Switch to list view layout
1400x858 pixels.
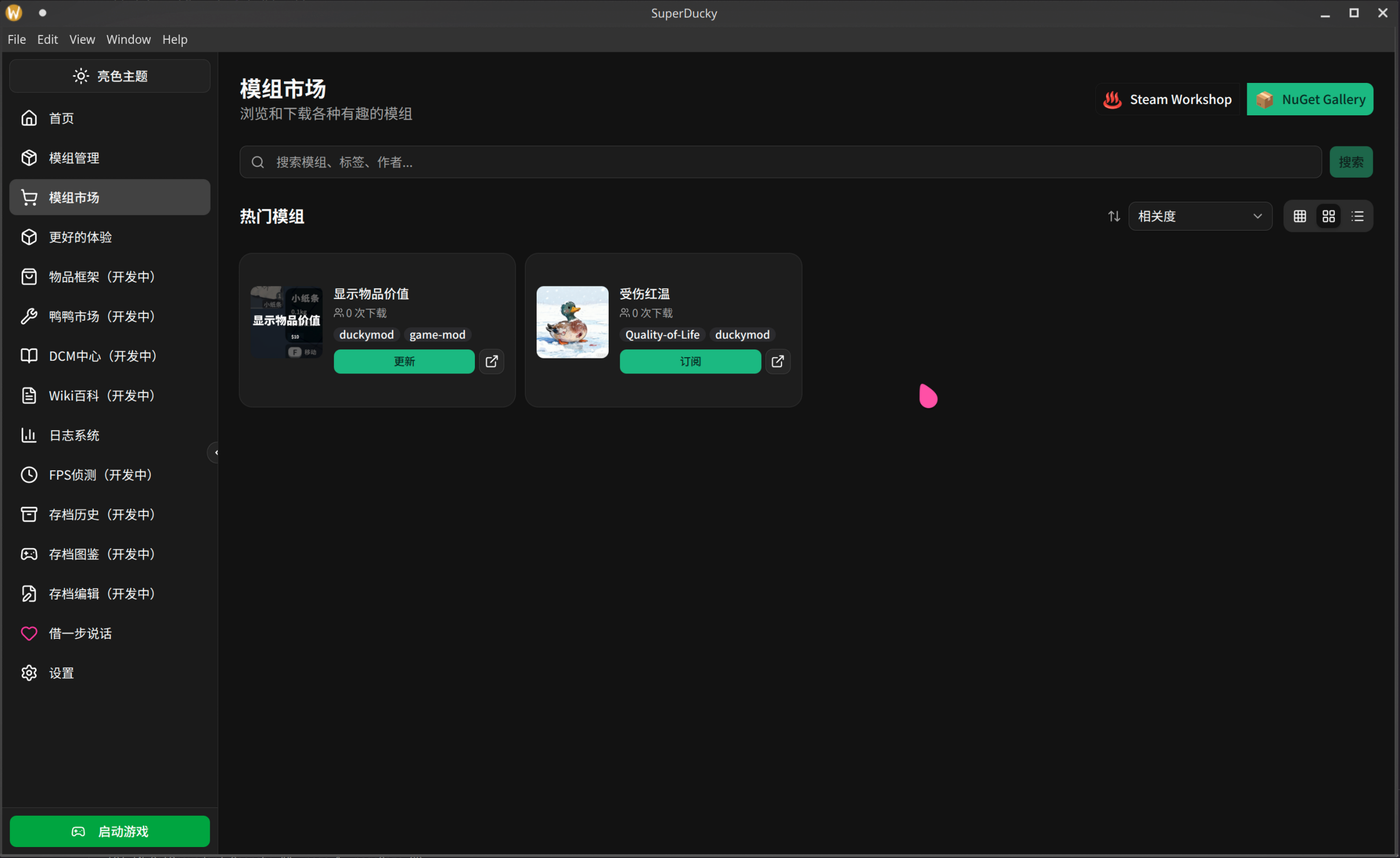[x=1357, y=216]
